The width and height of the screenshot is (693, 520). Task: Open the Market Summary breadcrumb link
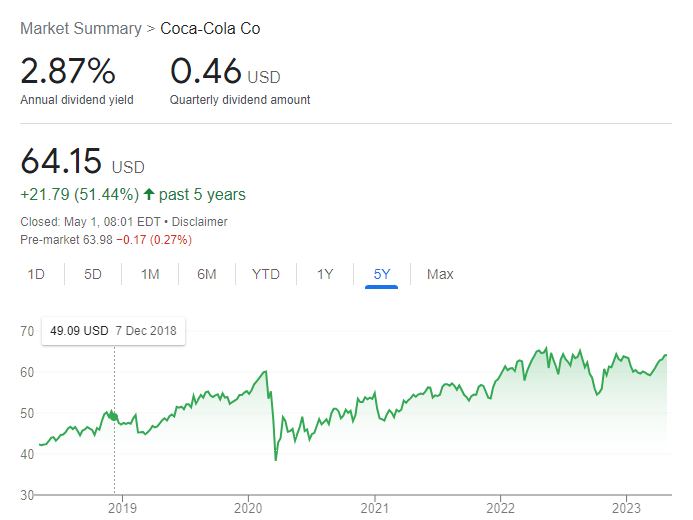pyautogui.click(x=81, y=29)
